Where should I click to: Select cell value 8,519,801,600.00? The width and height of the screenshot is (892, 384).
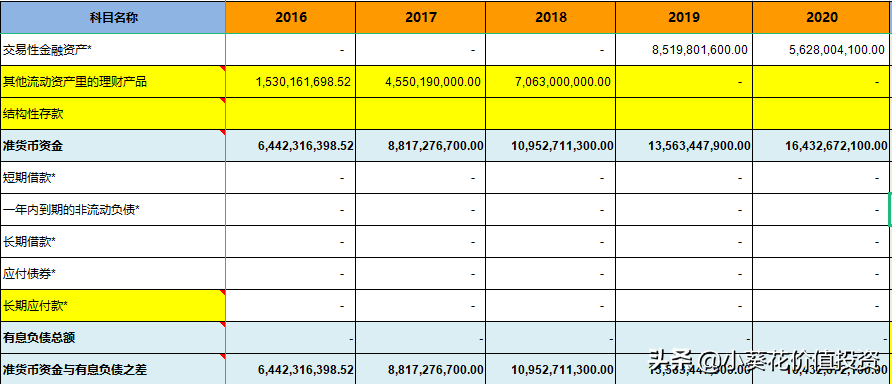click(700, 50)
